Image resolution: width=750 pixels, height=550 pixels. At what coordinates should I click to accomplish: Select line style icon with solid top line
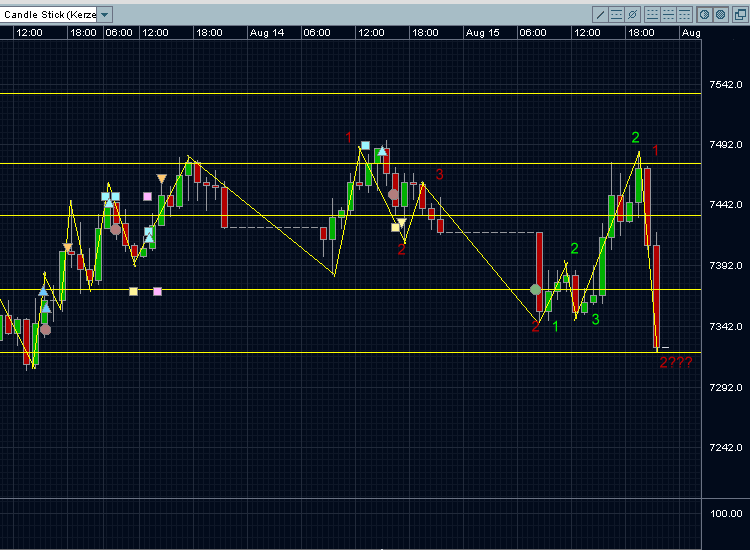pos(684,14)
